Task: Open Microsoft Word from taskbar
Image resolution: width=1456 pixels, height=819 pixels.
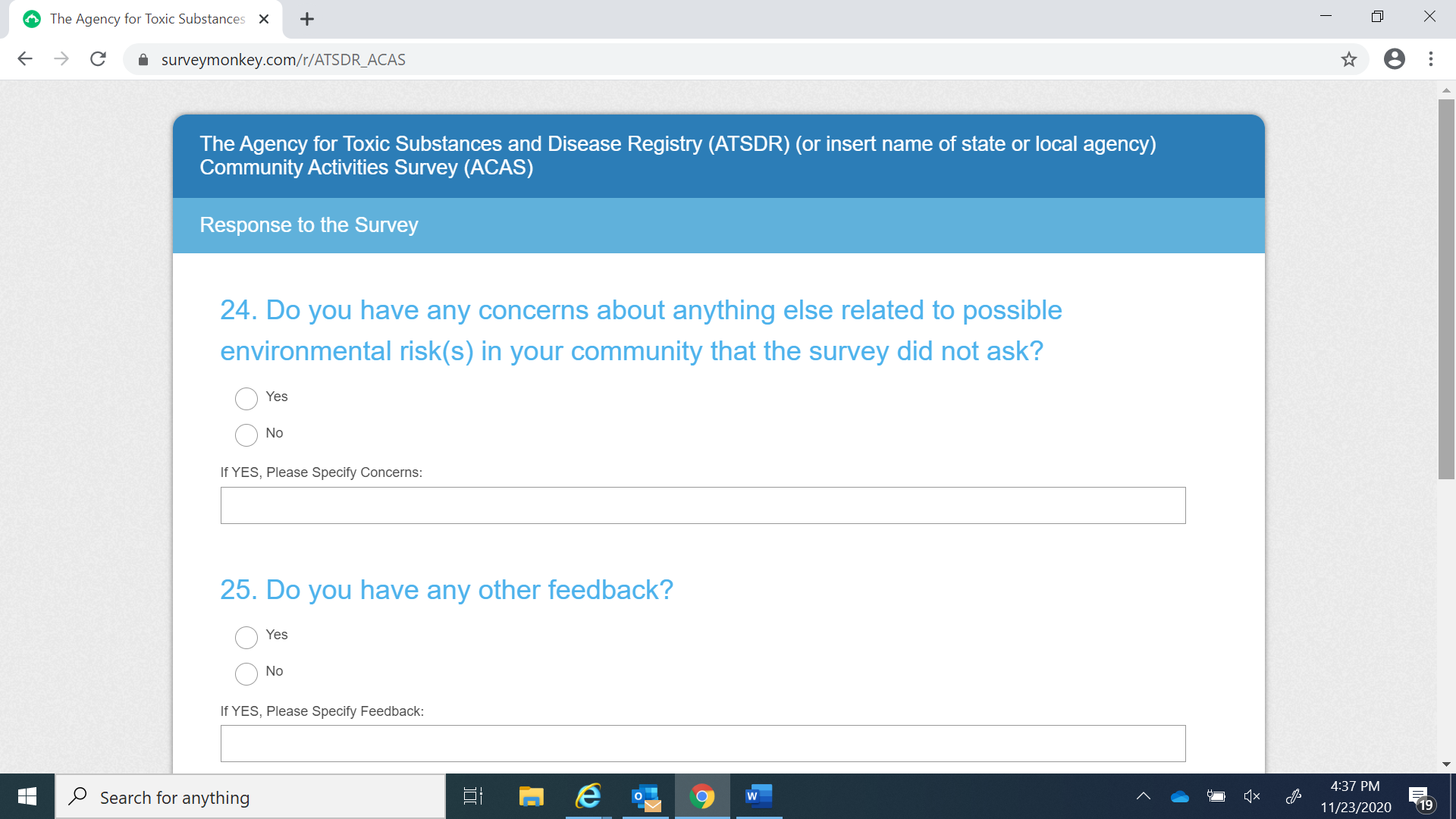Action: 758,796
